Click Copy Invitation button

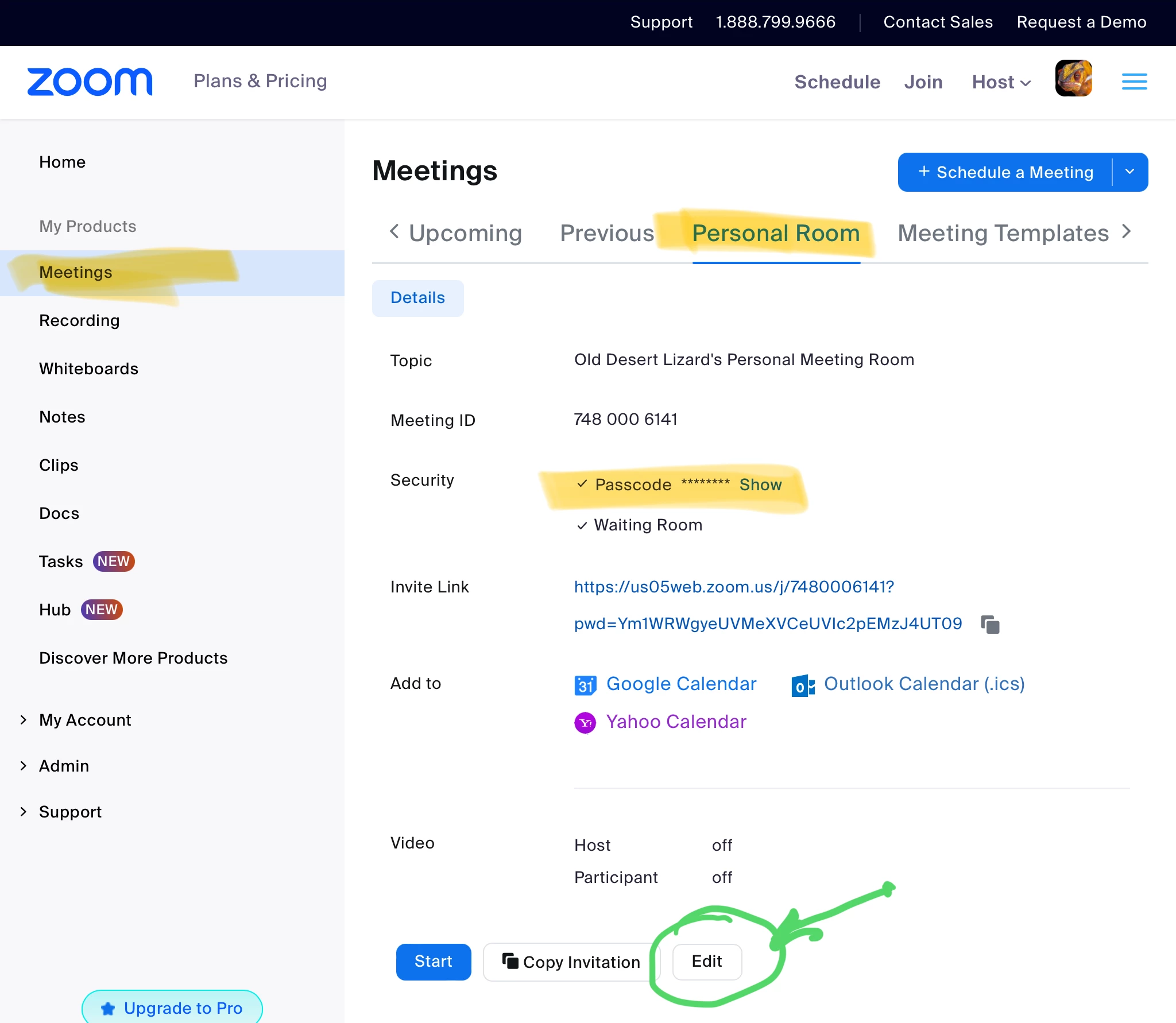[x=571, y=962]
